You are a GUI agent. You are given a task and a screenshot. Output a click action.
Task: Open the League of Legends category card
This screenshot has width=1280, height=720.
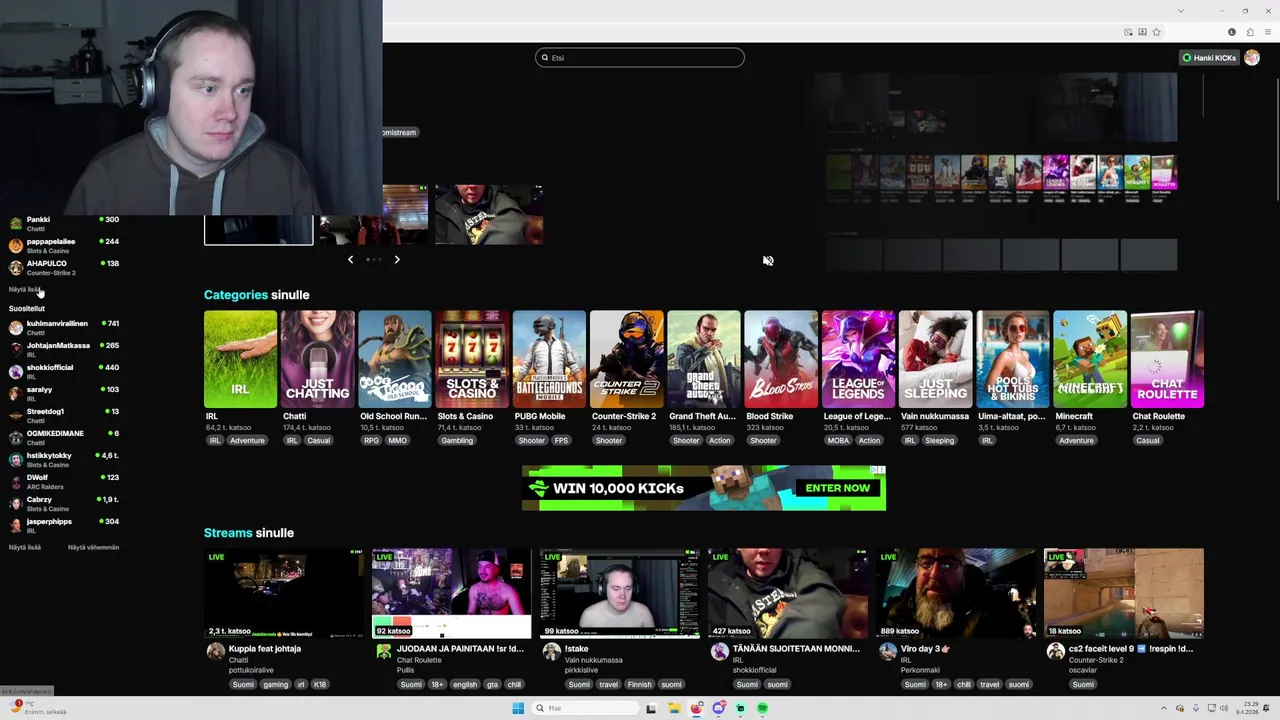pos(858,359)
